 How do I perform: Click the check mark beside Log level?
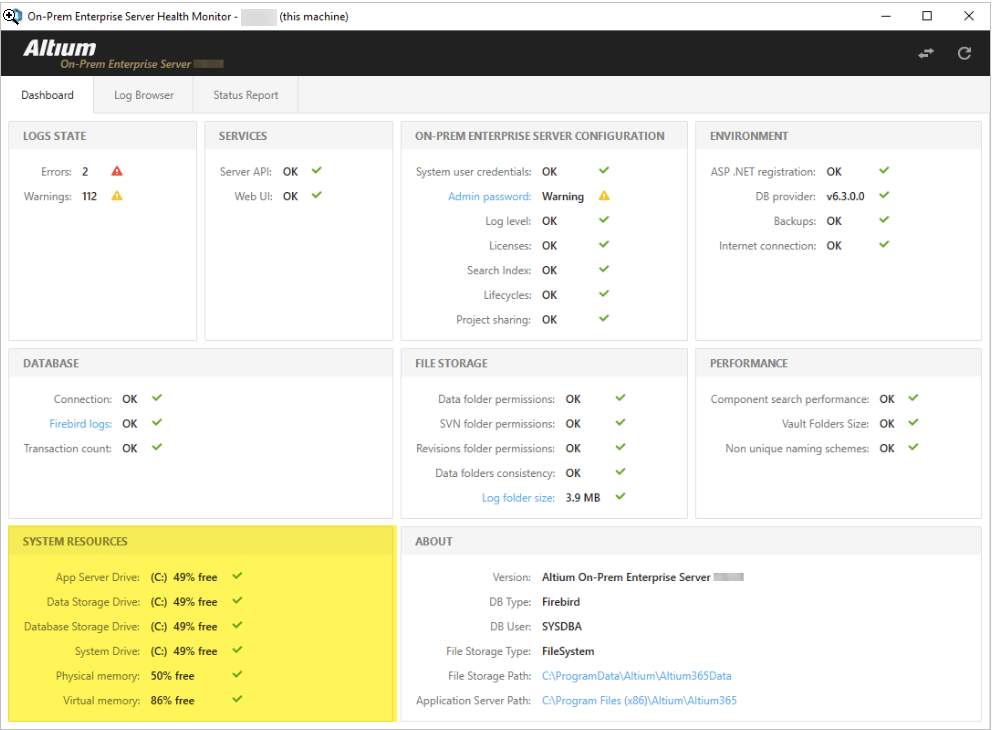click(x=604, y=220)
